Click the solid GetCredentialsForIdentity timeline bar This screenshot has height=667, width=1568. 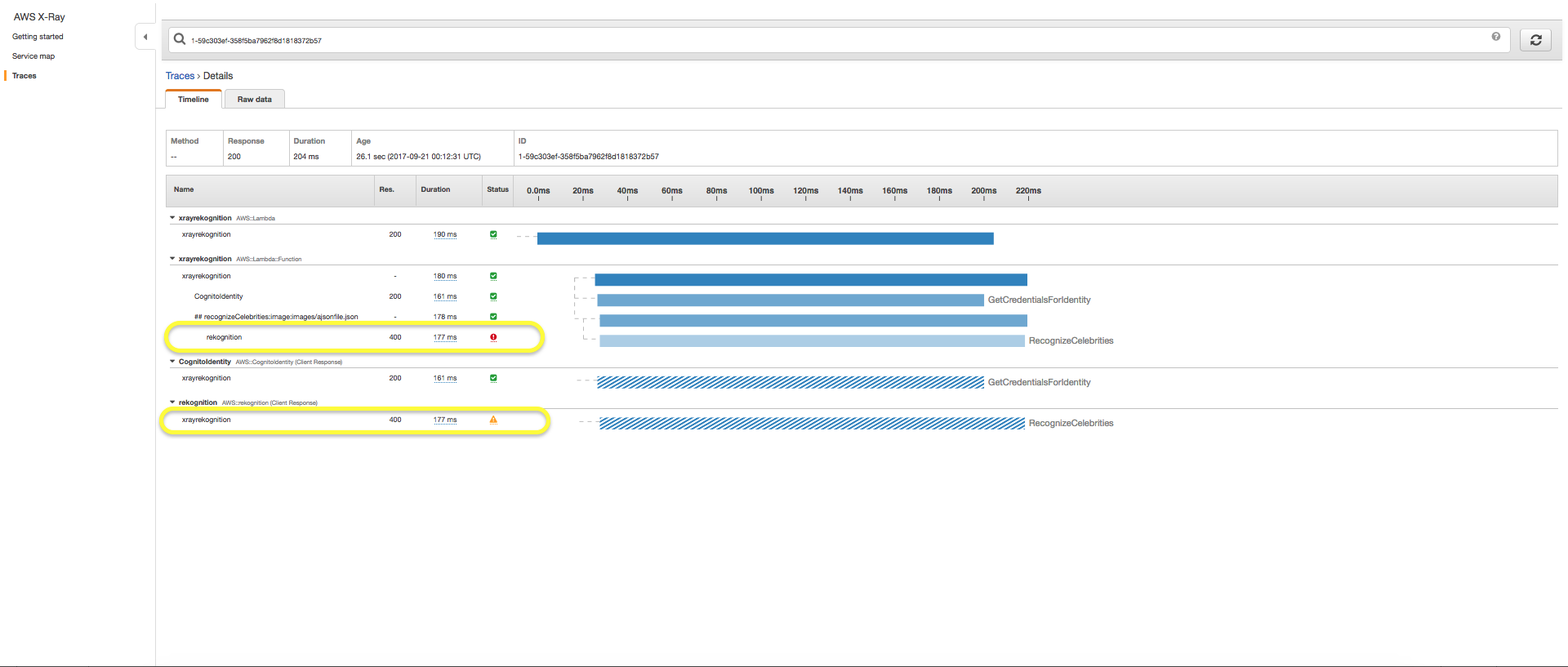point(790,300)
